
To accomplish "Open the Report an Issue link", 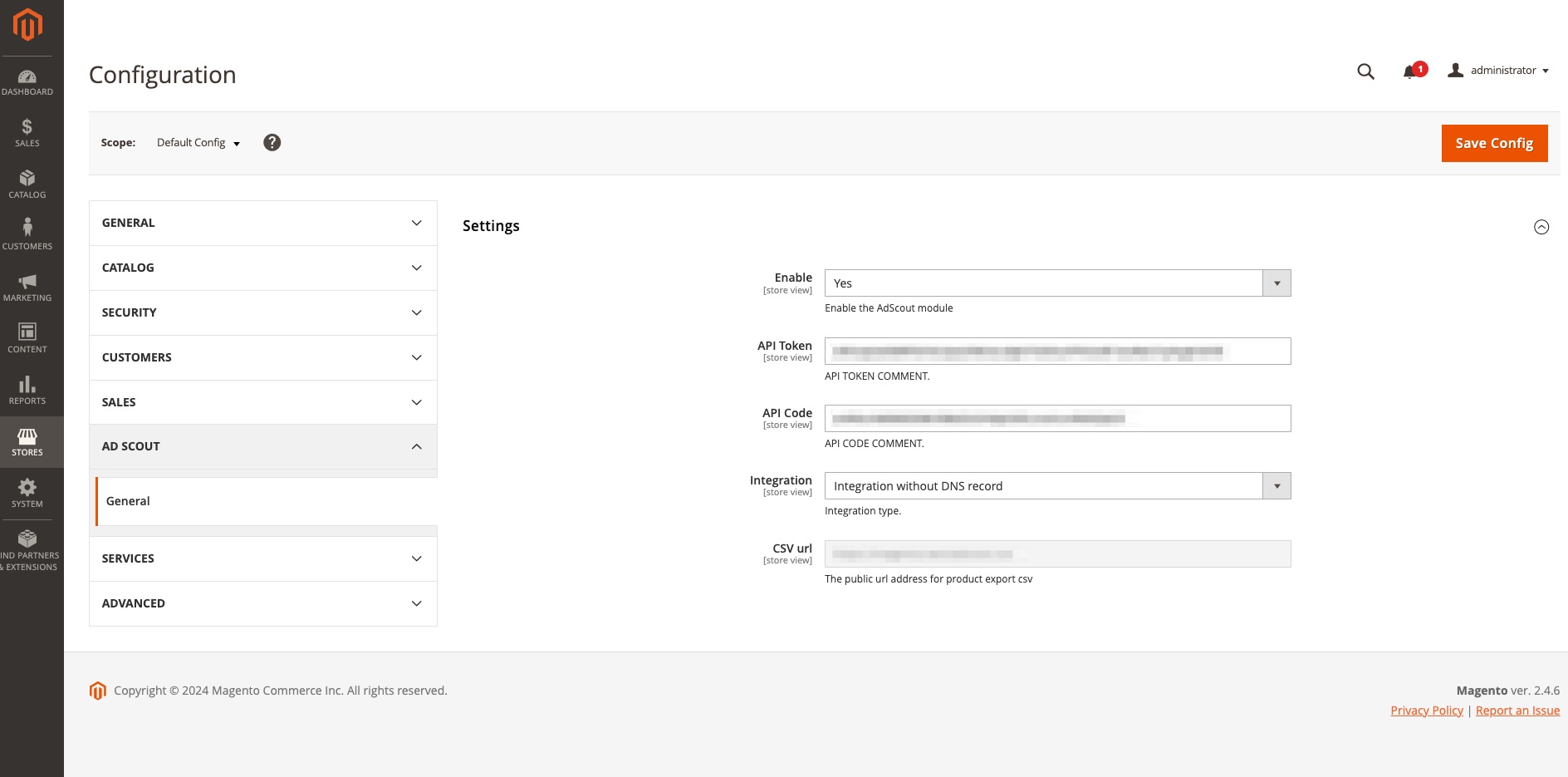I will (x=1517, y=711).
